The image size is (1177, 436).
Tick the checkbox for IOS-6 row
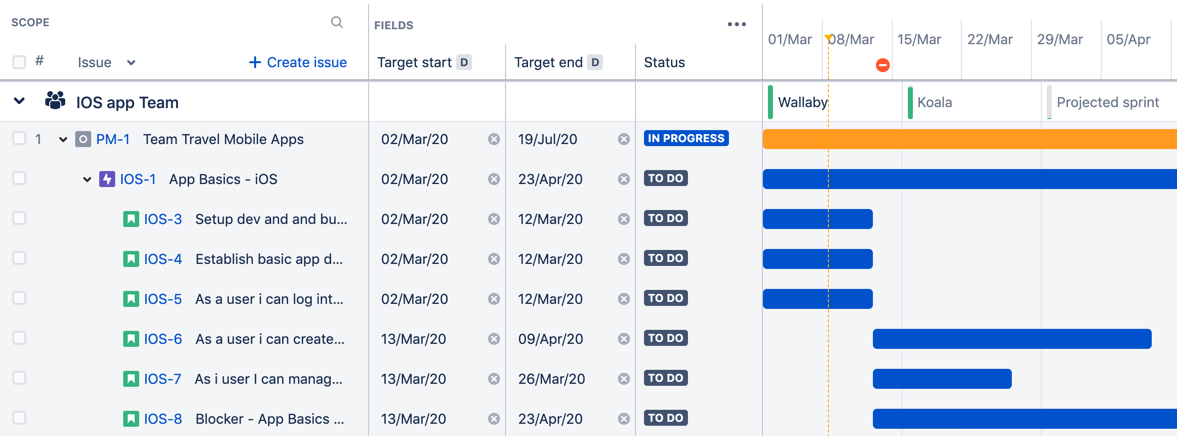[20, 338]
